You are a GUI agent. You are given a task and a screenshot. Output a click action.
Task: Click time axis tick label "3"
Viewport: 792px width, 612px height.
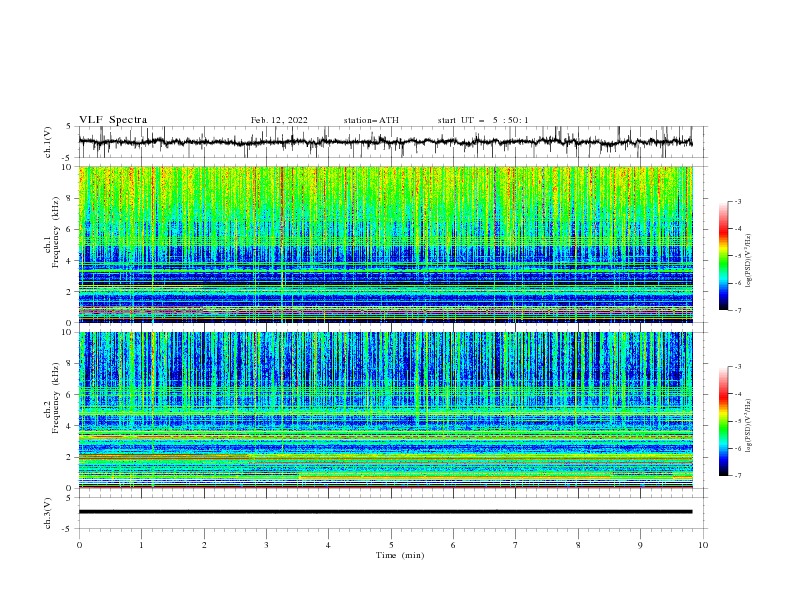[x=266, y=545]
